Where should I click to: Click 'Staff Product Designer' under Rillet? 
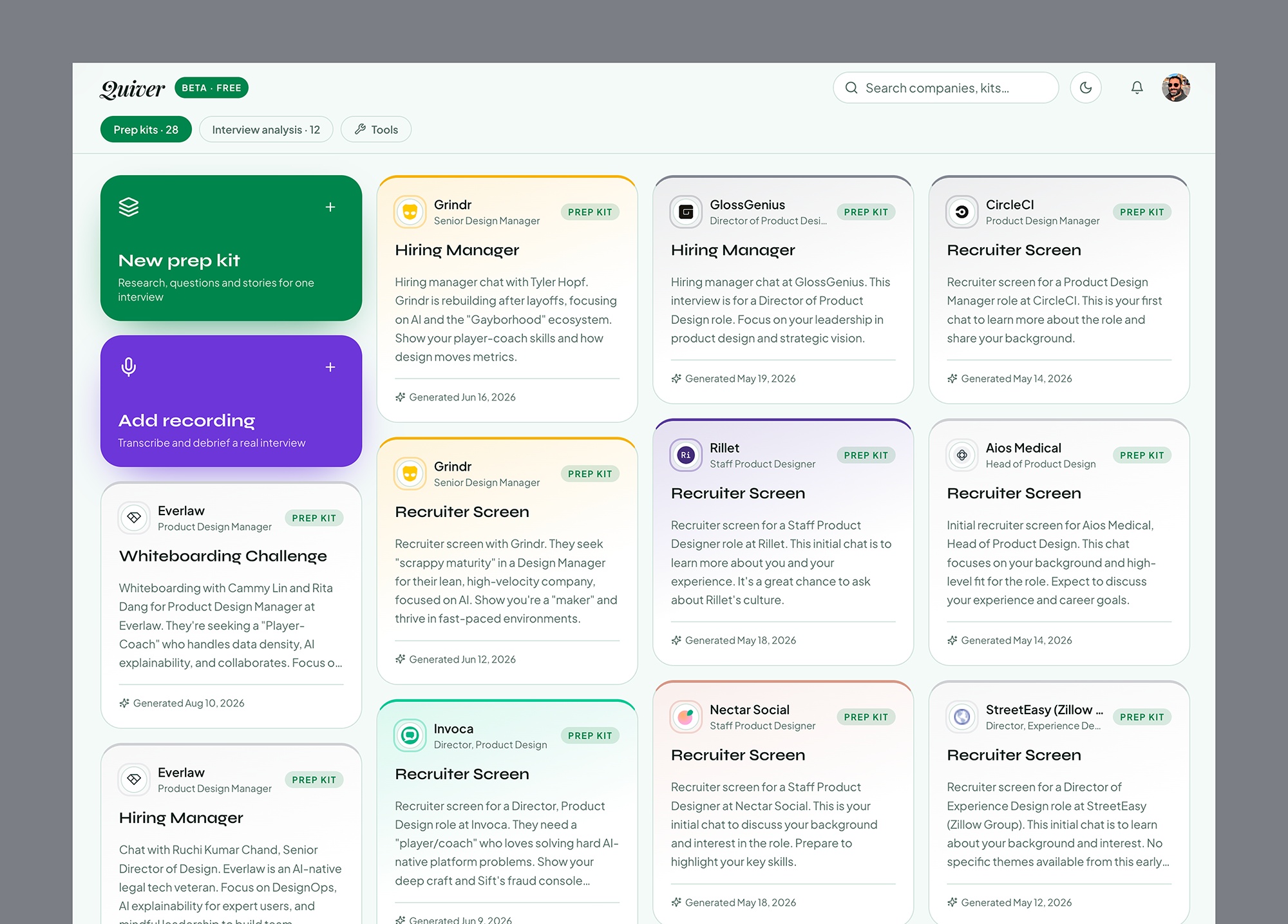click(762, 464)
